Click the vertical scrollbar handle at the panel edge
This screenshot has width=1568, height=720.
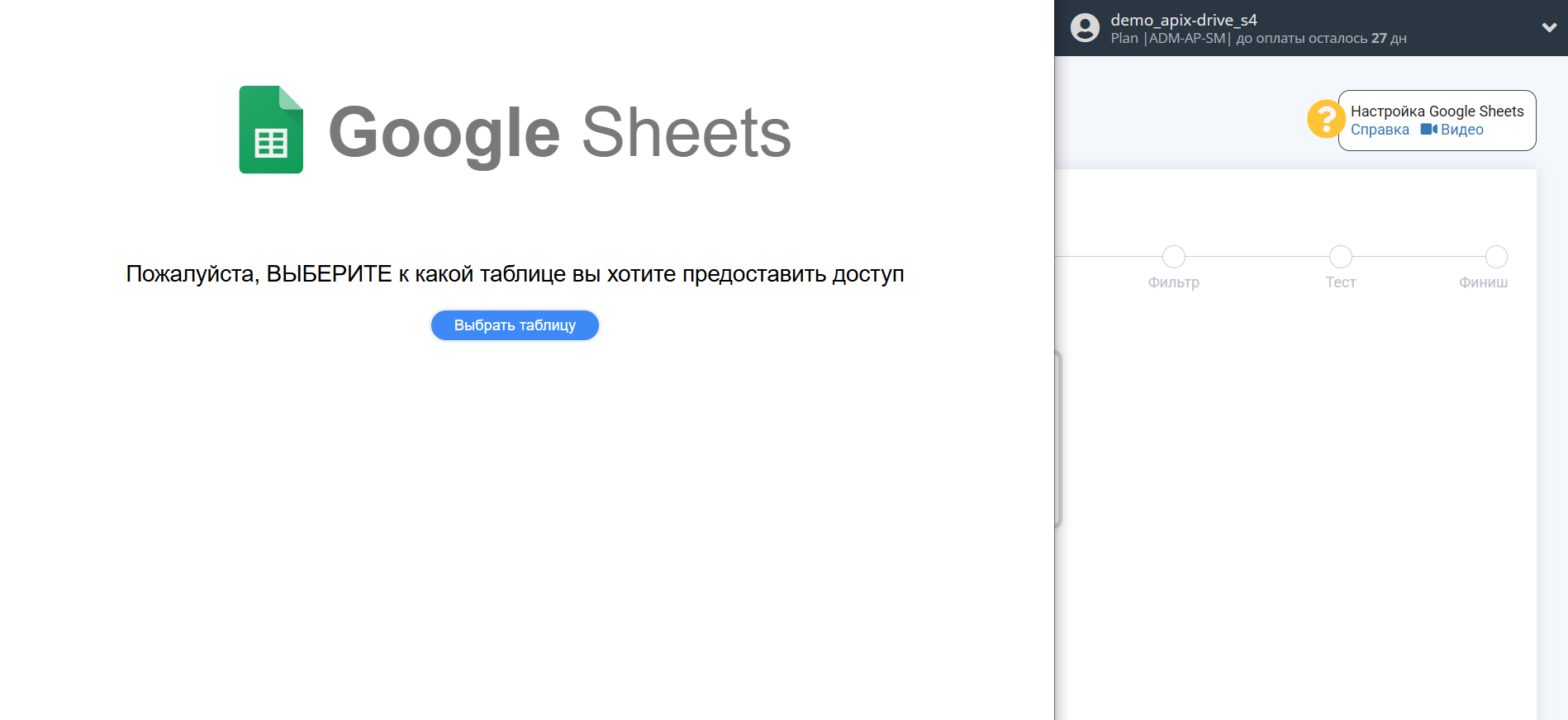[x=1058, y=439]
